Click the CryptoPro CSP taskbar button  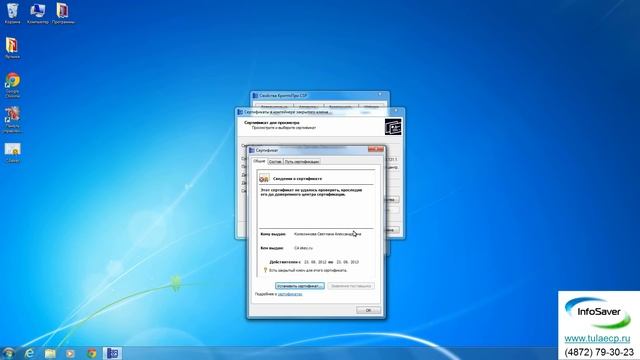tap(112, 353)
